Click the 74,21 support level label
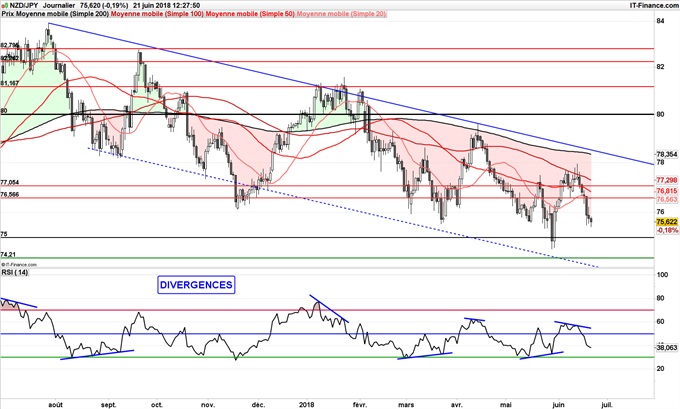680x409 pixels. coord(8,254)
